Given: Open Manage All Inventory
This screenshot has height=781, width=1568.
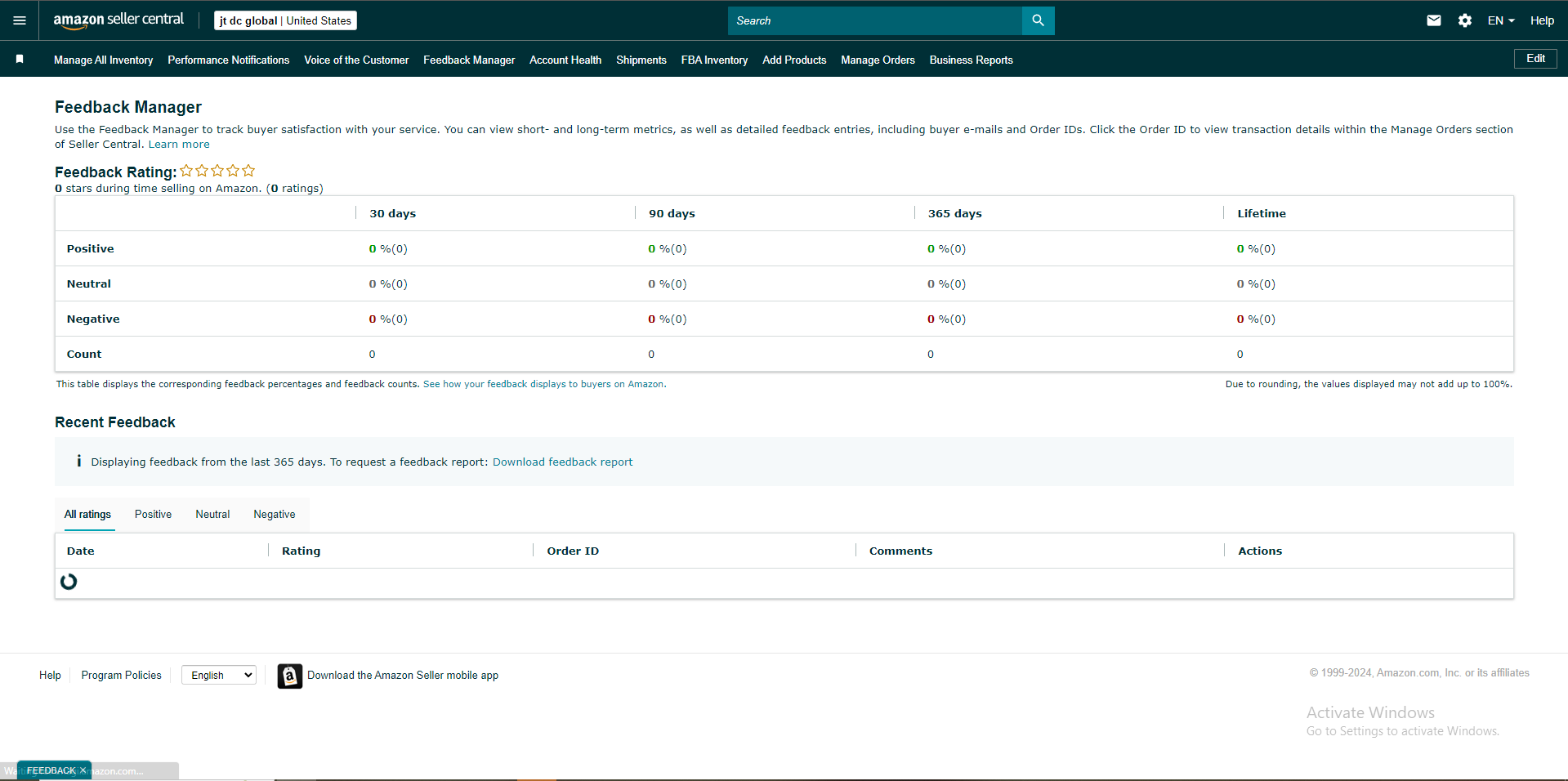Looking at the screenshot, I should [x=103, y=60].
